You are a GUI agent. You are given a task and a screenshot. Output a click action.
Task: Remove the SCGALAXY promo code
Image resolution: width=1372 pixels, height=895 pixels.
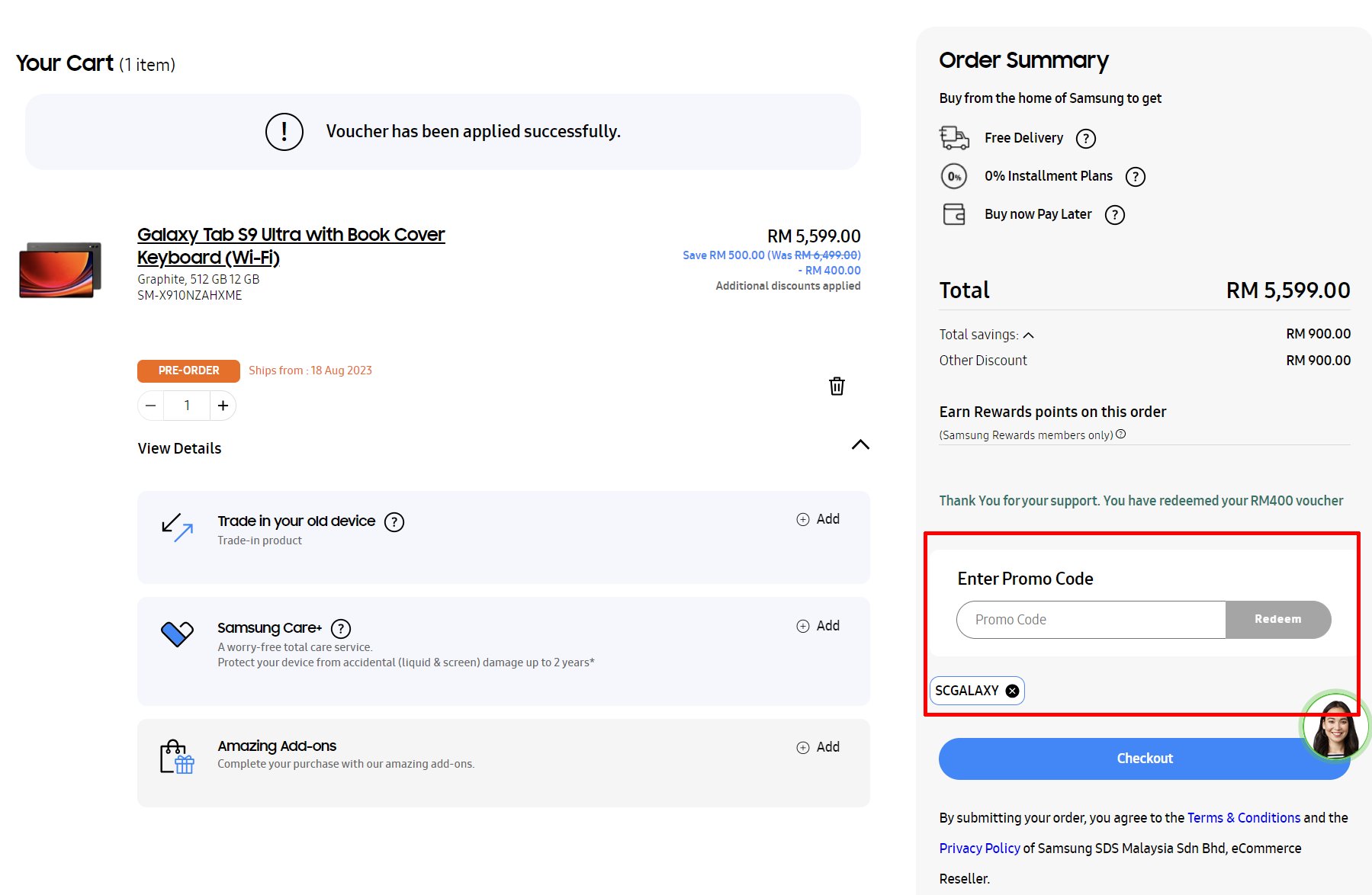coord(1012,691)
